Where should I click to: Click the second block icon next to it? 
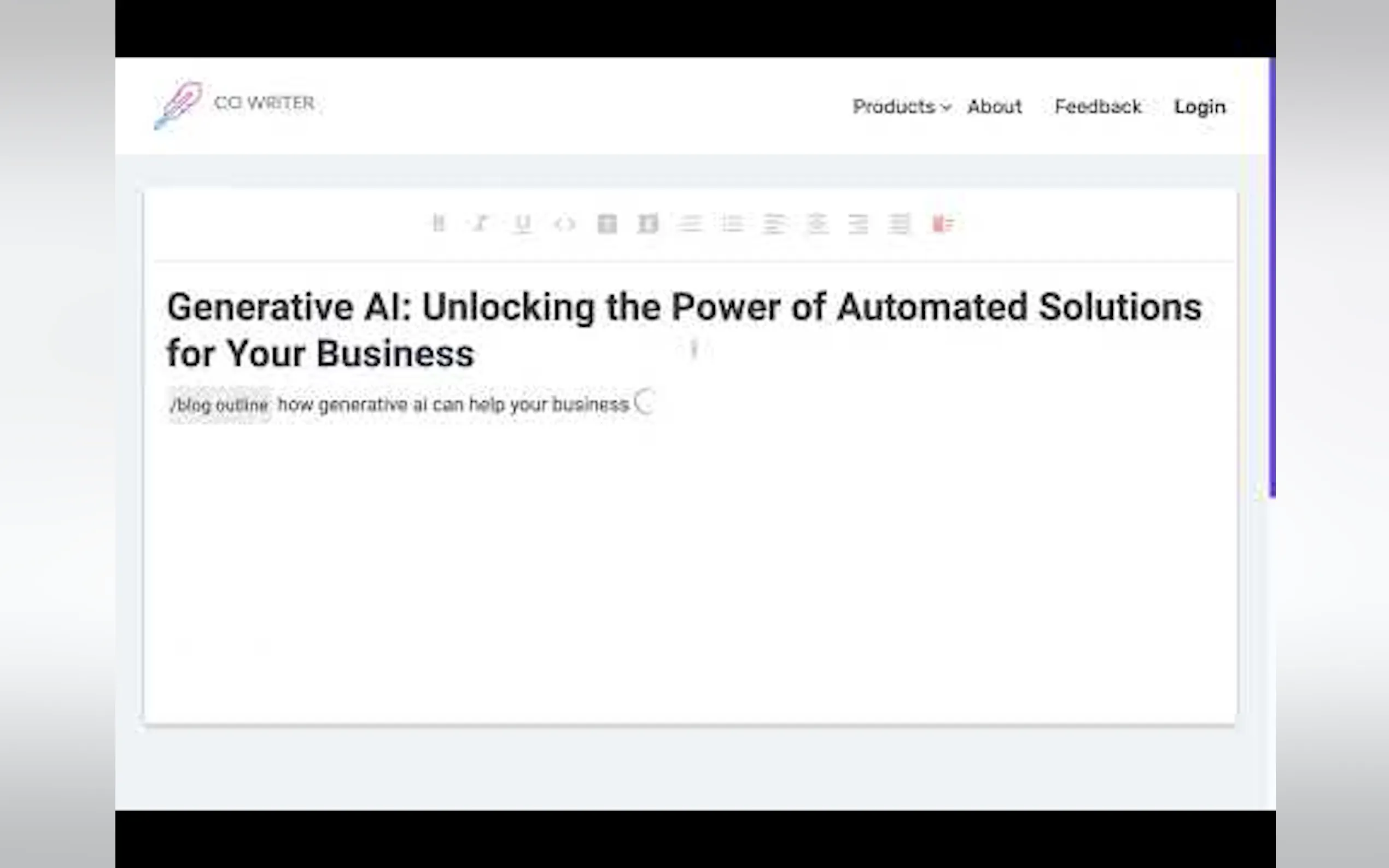pos(648,224)
